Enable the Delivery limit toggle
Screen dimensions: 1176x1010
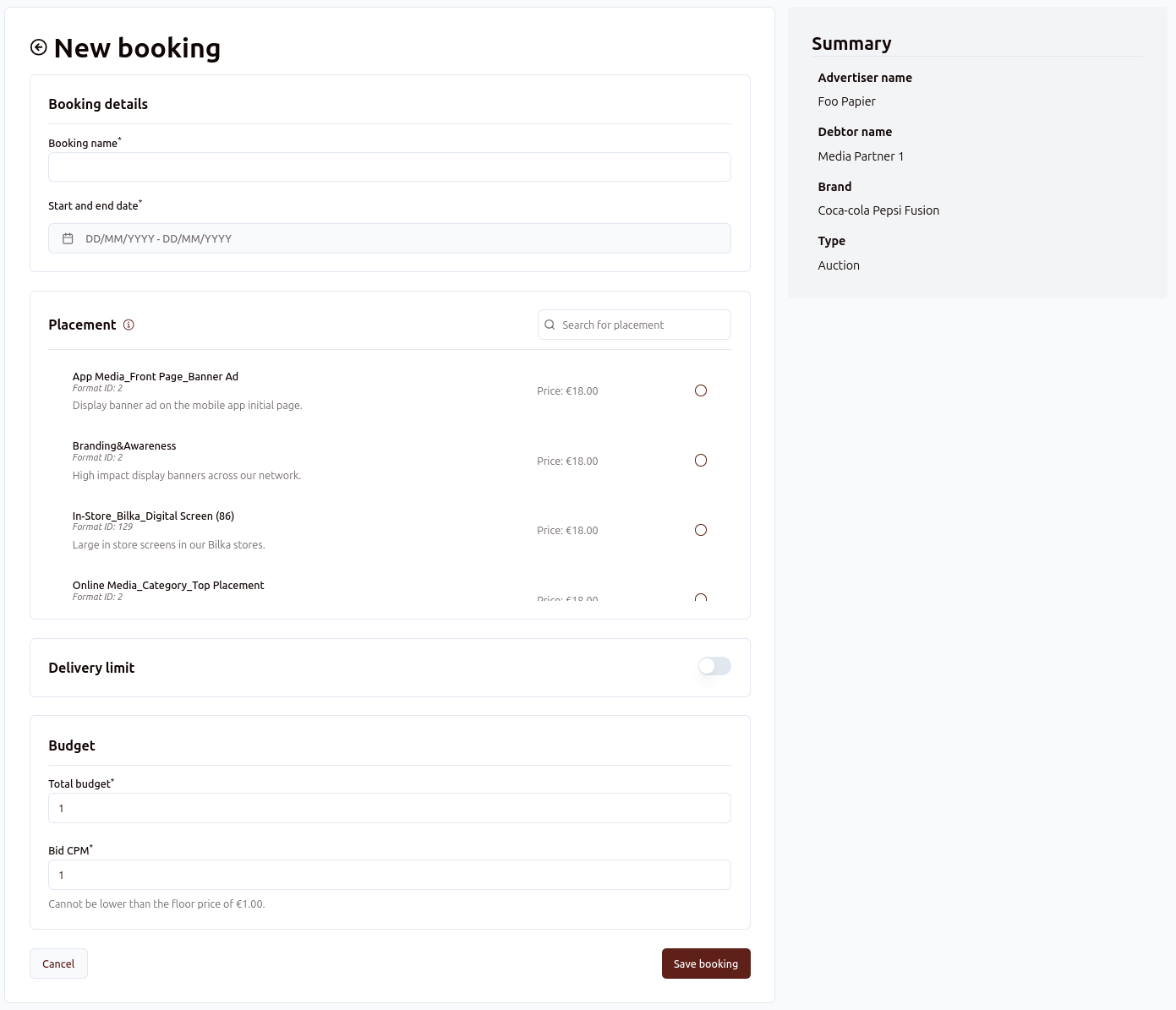(x=714, y=667)
